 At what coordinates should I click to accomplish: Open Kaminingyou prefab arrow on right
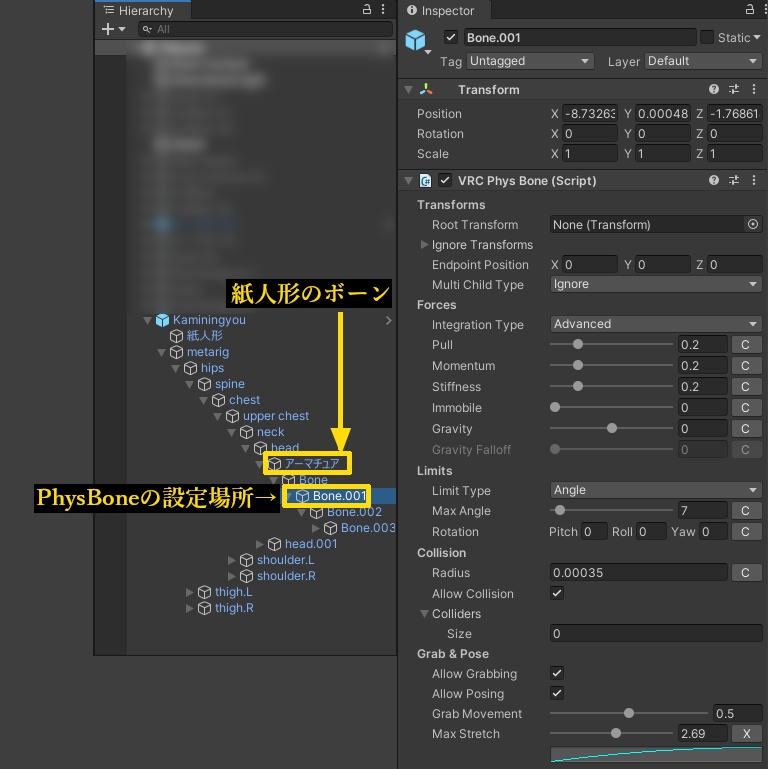(388, 320)
